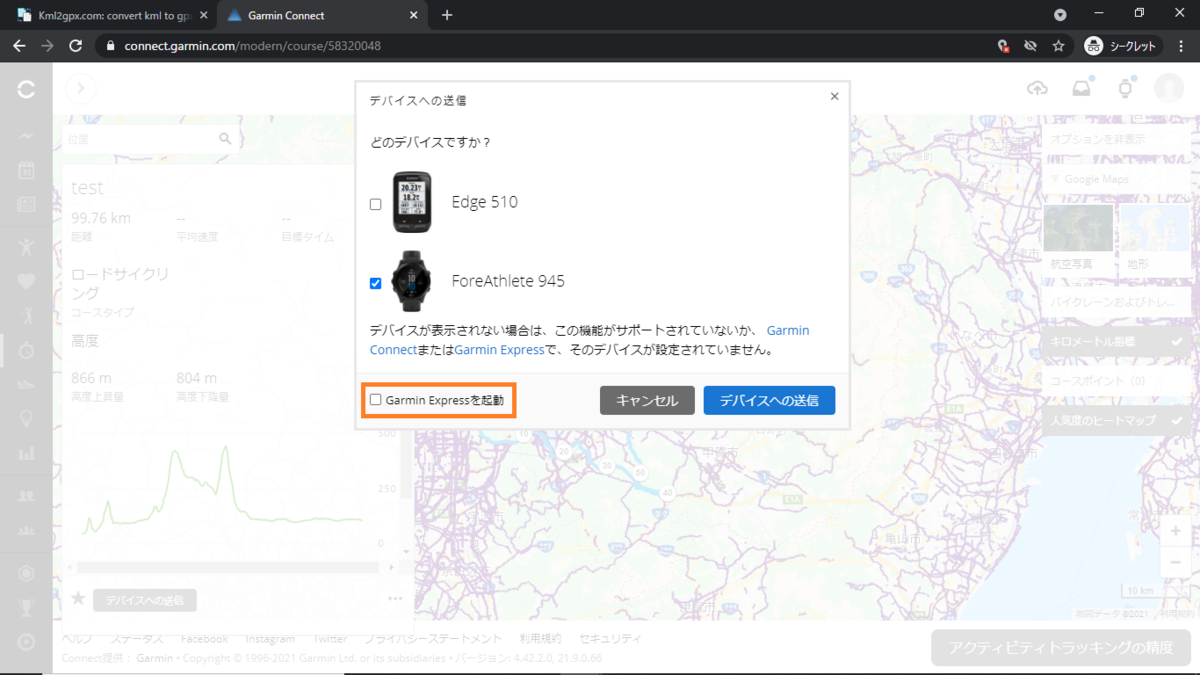Open the 利用規約 footer link

coord(540,638)
